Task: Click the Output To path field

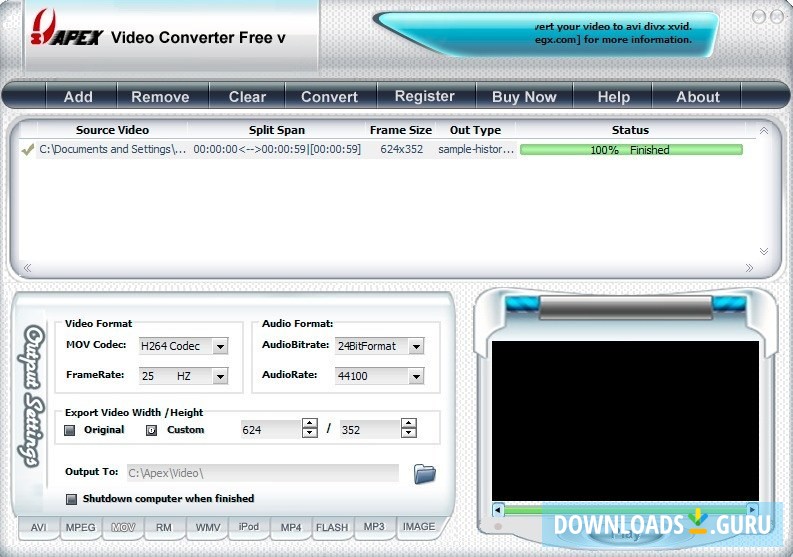Action: tap(262, 474)
